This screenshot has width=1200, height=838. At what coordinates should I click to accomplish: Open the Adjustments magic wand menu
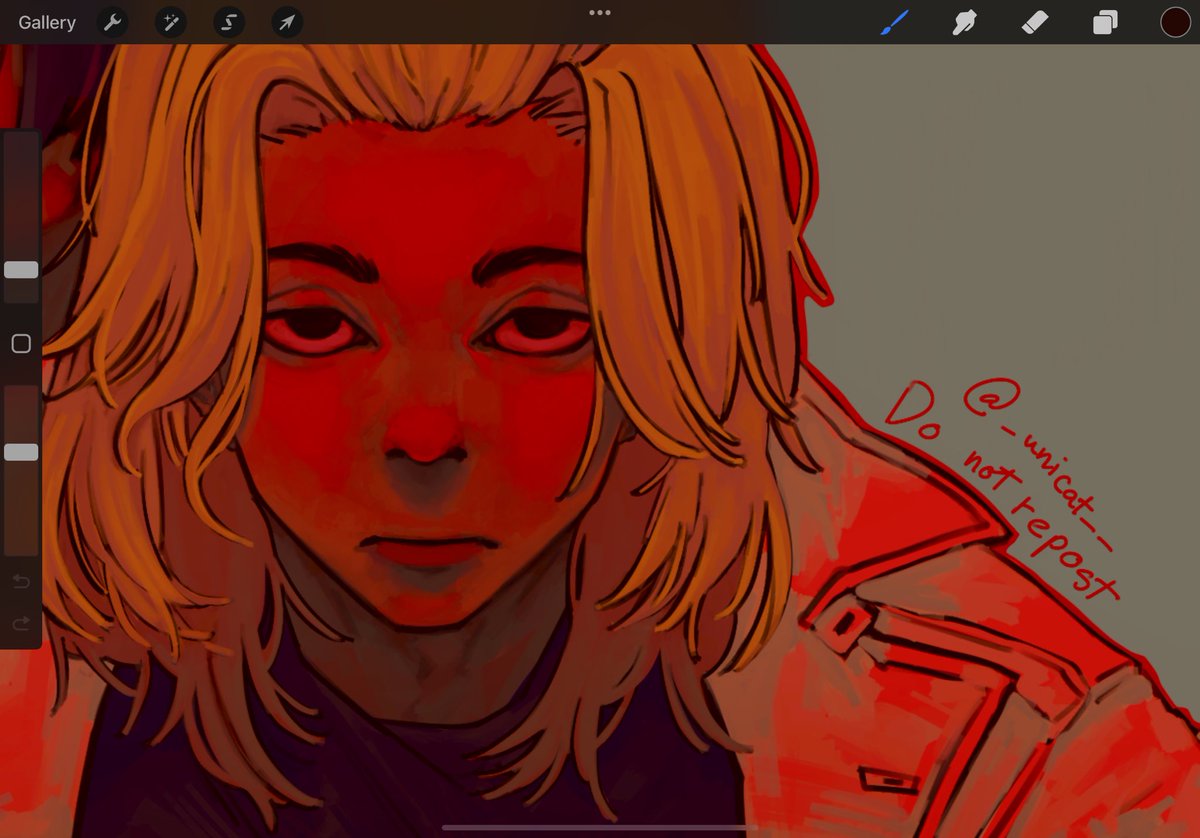(171, 22)
